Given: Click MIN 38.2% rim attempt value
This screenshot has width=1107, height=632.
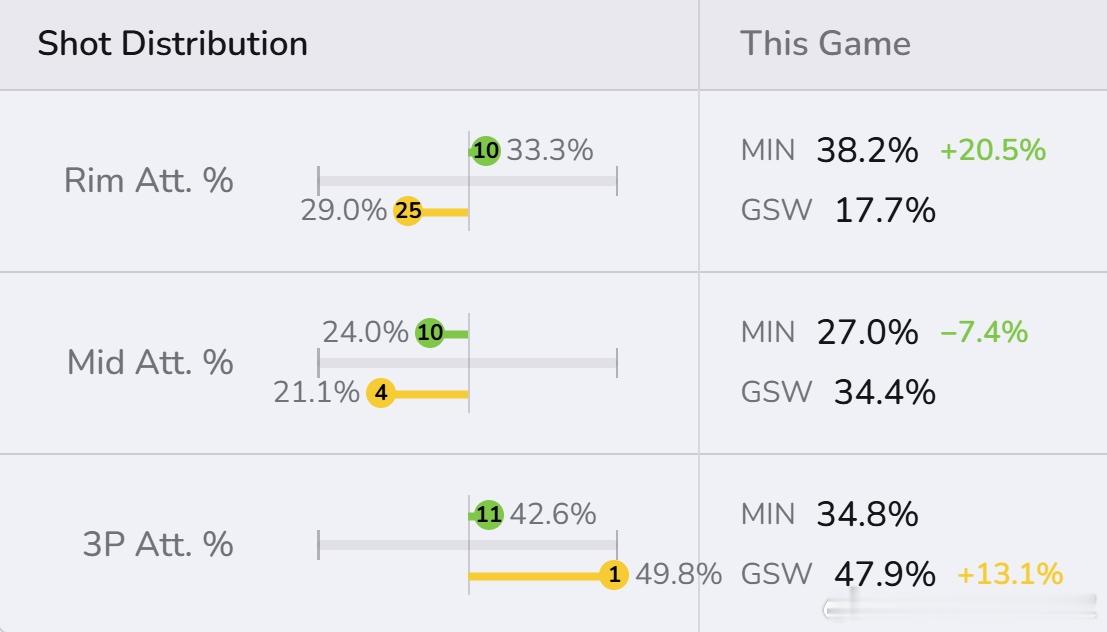Looking at the screenshot, I should (866, 151).
